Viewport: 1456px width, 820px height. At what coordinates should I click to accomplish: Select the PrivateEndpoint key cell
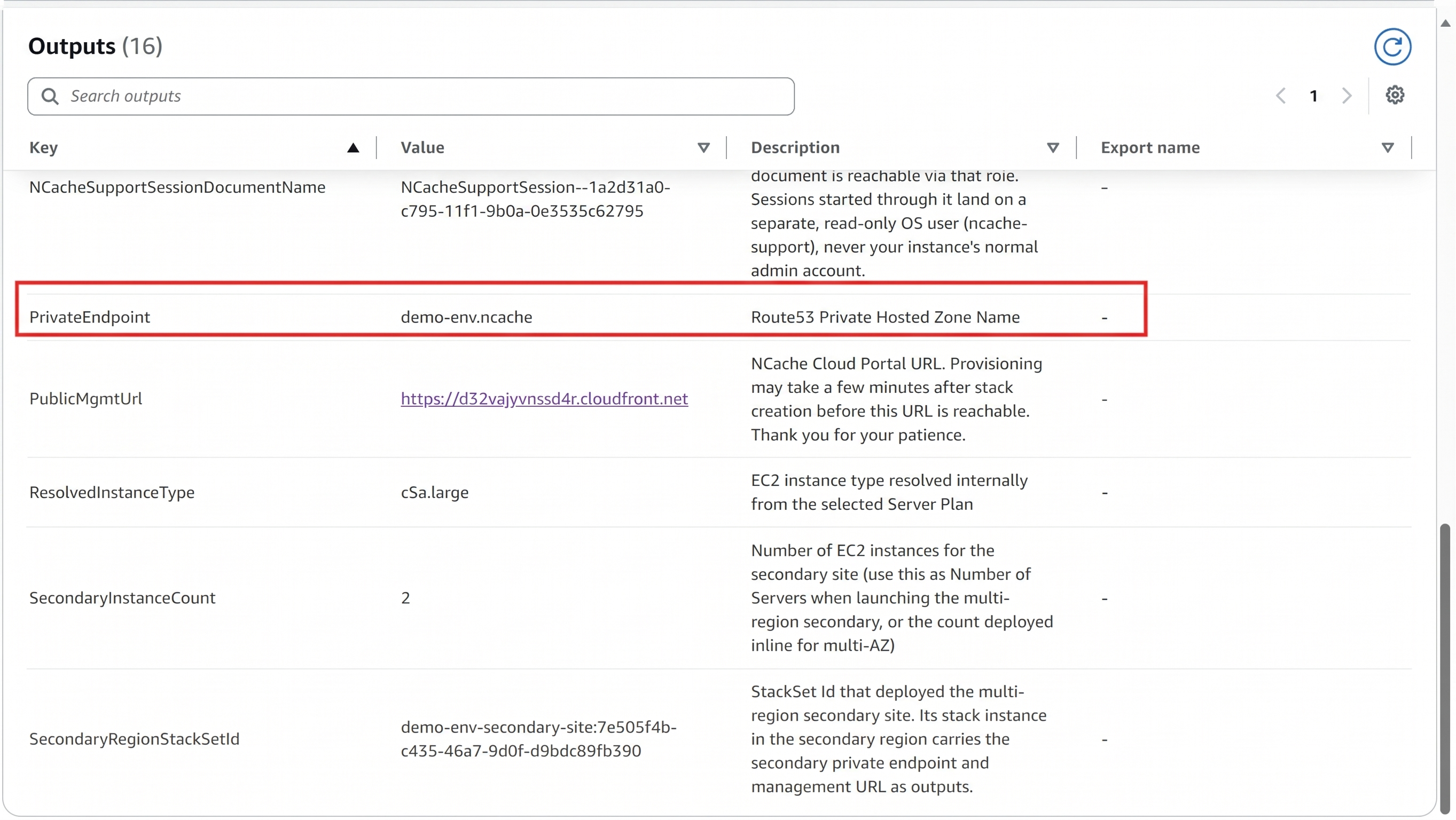point(89,317)
